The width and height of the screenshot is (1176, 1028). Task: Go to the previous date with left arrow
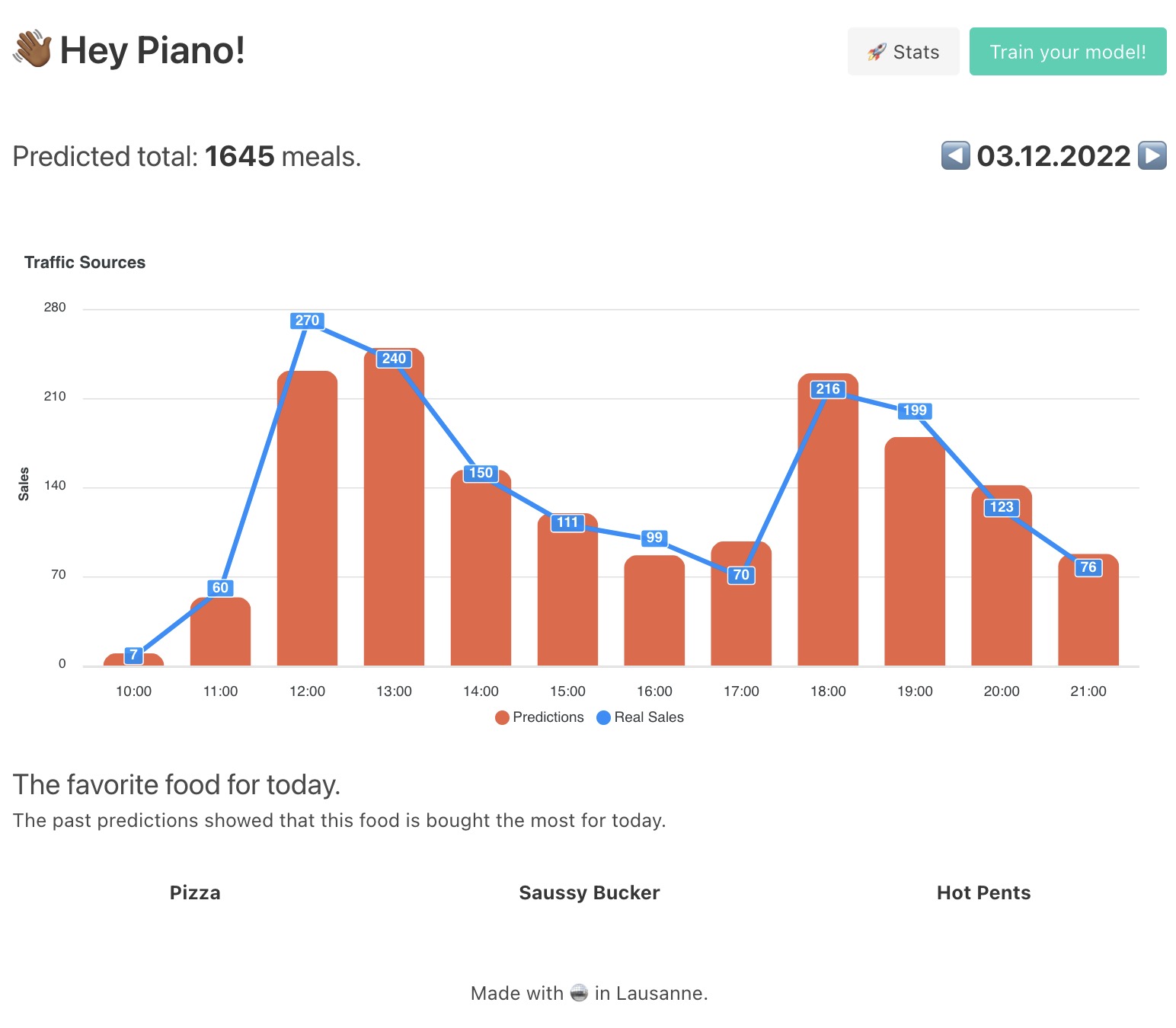[955, 155]
